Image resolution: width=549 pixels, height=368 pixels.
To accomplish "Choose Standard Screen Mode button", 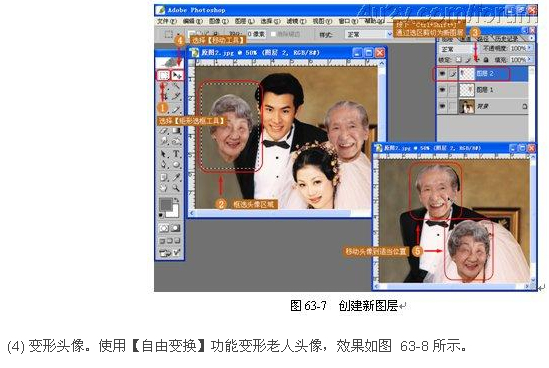I will tap(162, 241).
